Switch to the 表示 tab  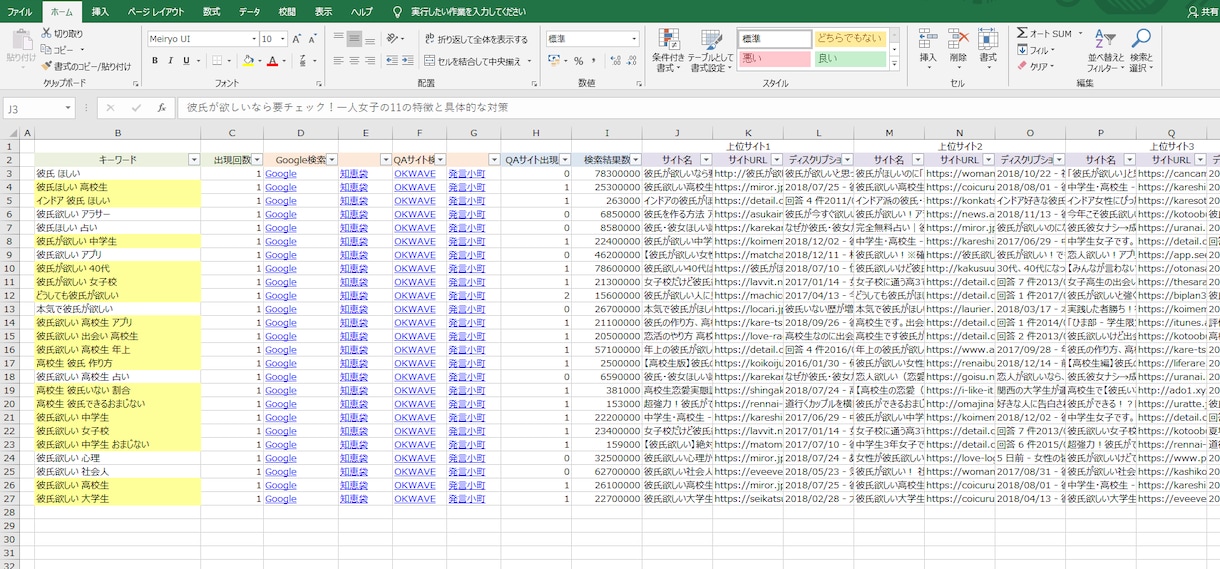pos(323,11)
